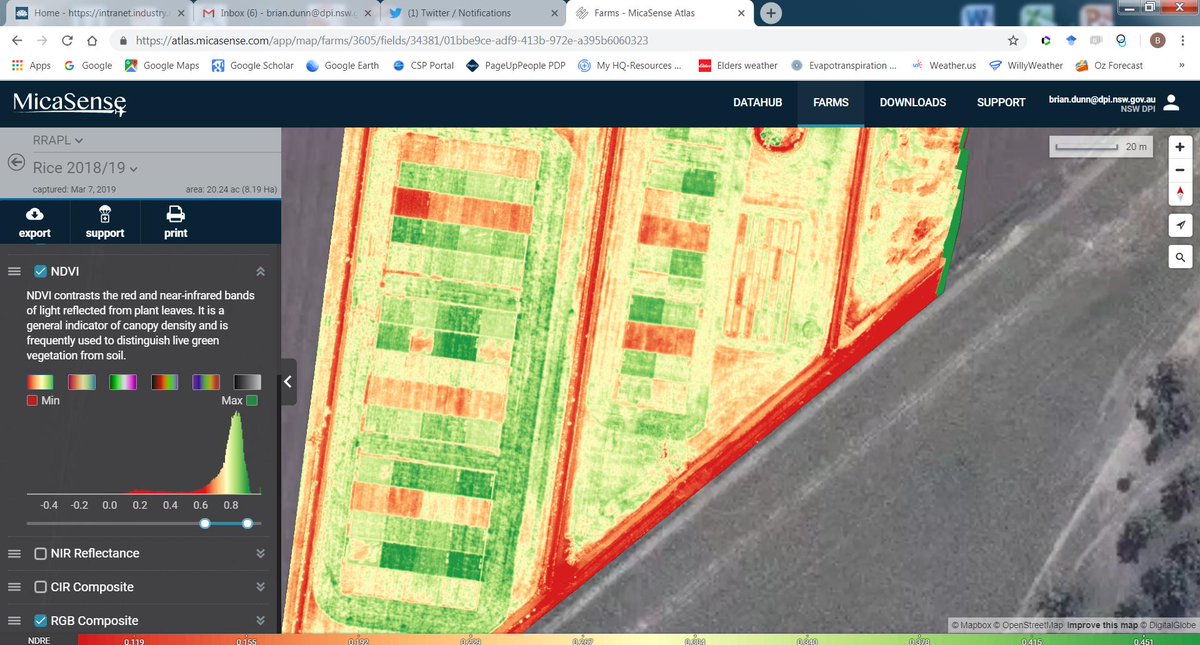
Task: Click the zoom in button on the map
Action: coord(1179,146)
